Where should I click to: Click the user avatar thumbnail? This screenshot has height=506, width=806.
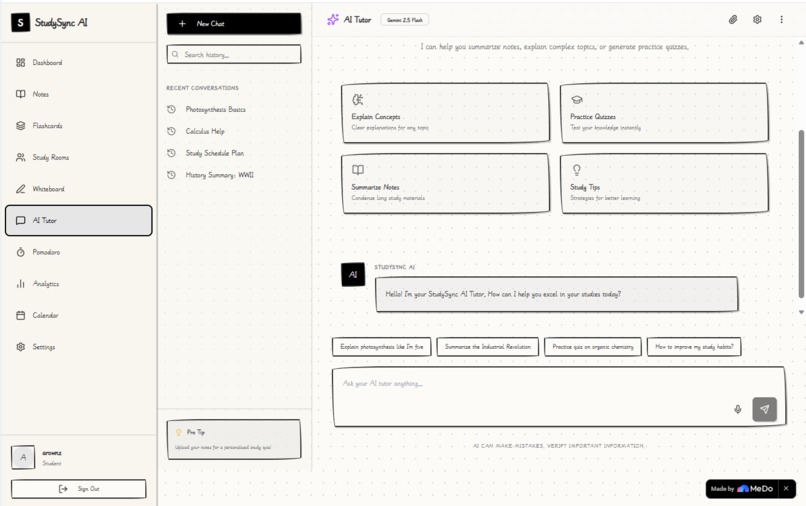point(23,457)
